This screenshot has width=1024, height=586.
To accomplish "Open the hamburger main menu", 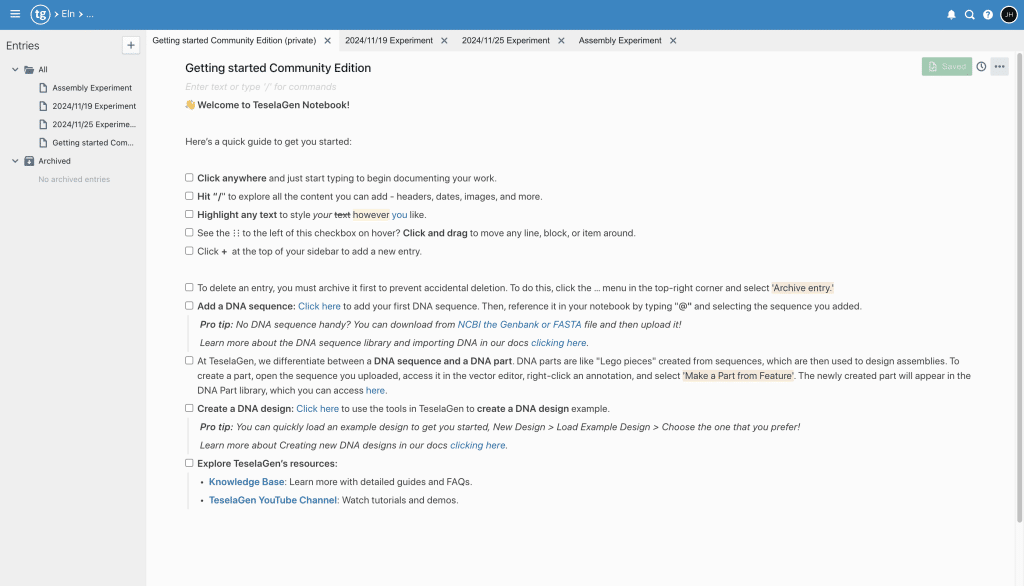I will pyautogui.click(x=14, y=14).
